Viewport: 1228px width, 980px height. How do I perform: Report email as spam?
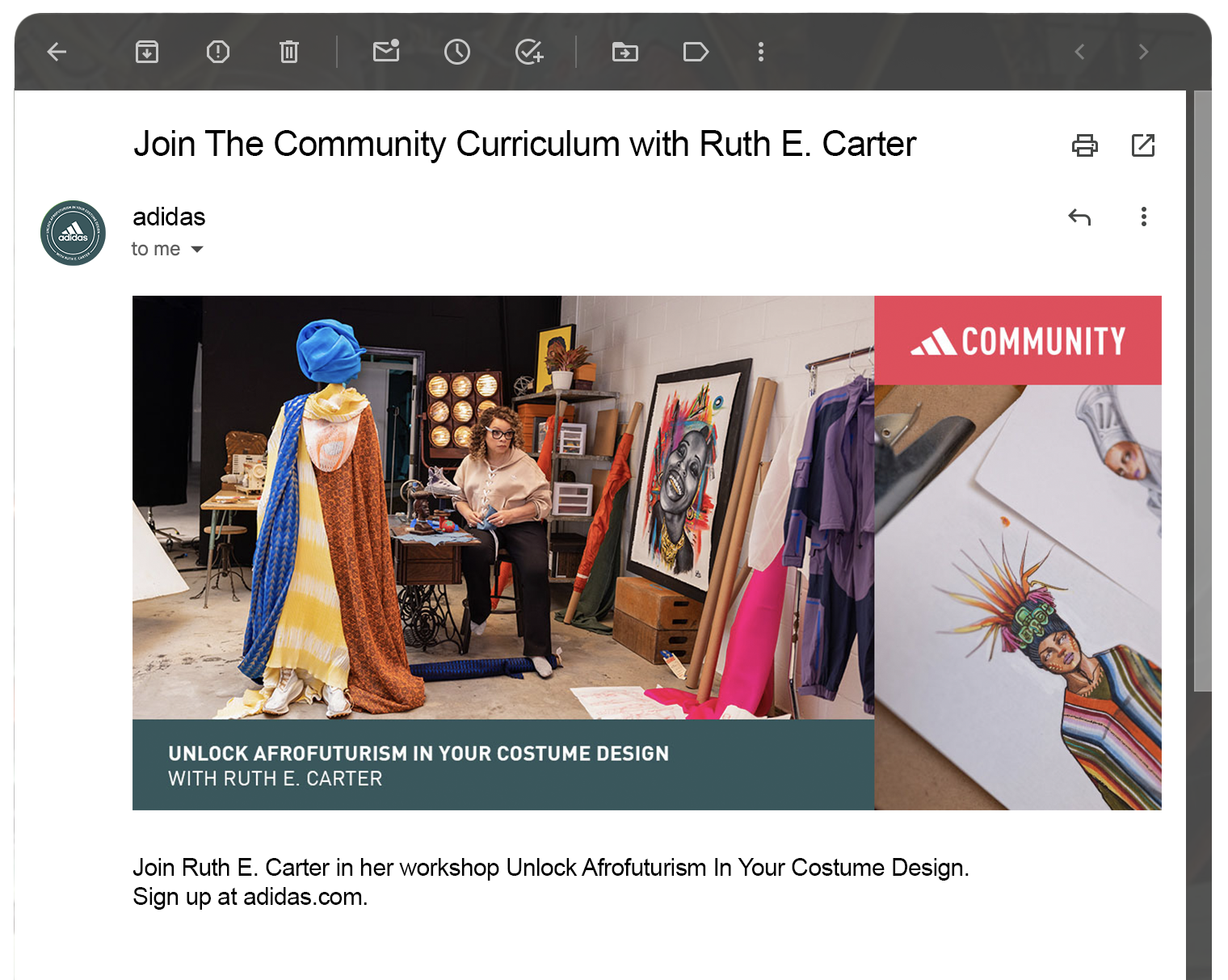point(218,52)
